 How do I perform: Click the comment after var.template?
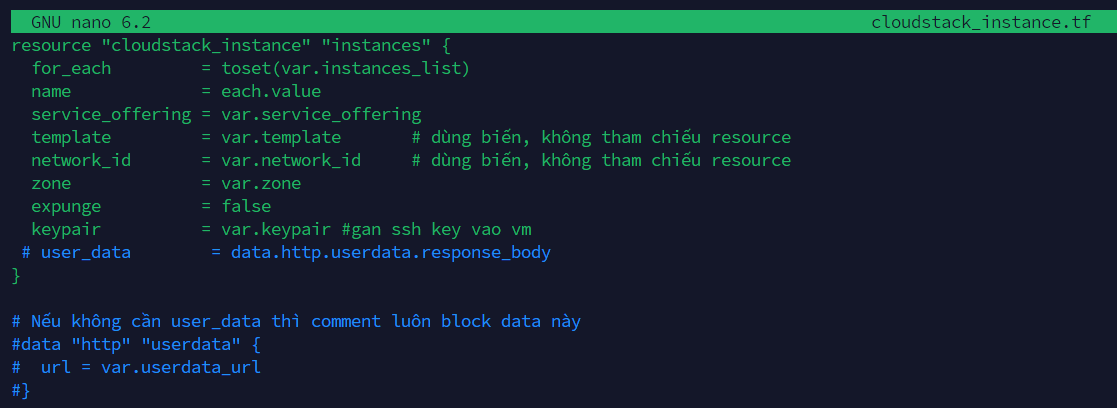(x=601, y=137)
